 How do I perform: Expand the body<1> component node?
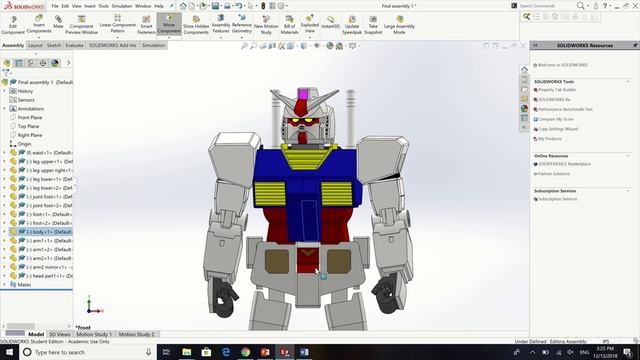4,232
